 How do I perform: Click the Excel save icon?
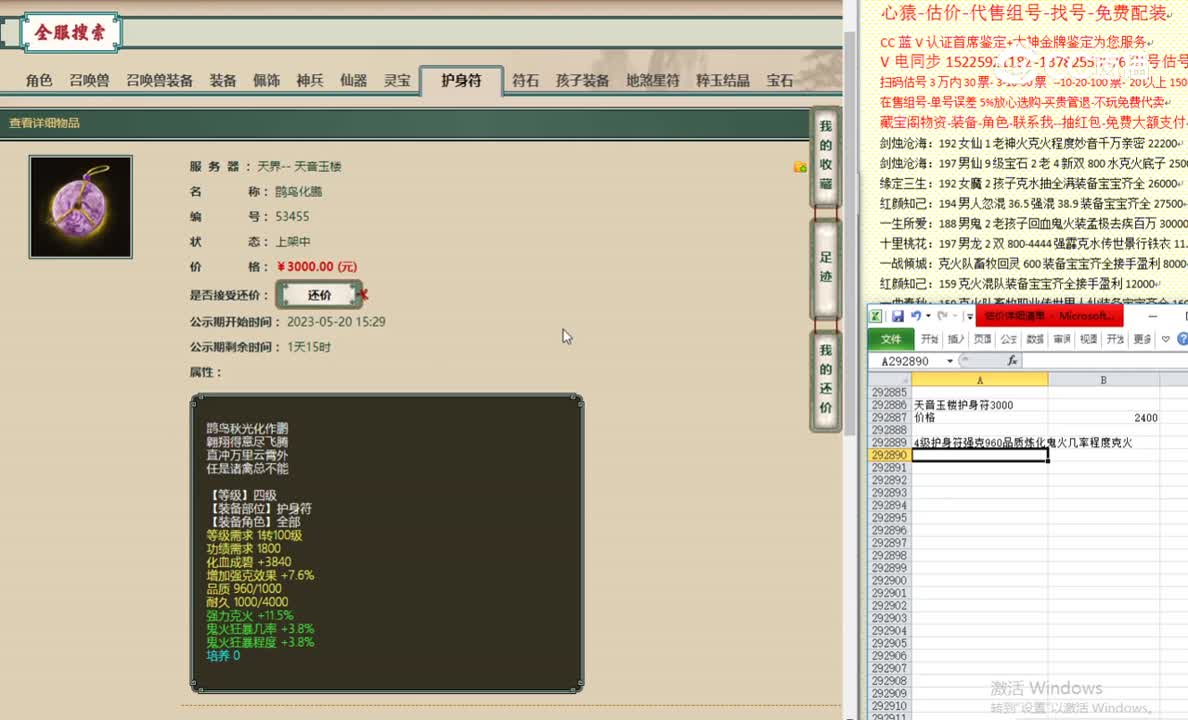click(x=897, y=316)
